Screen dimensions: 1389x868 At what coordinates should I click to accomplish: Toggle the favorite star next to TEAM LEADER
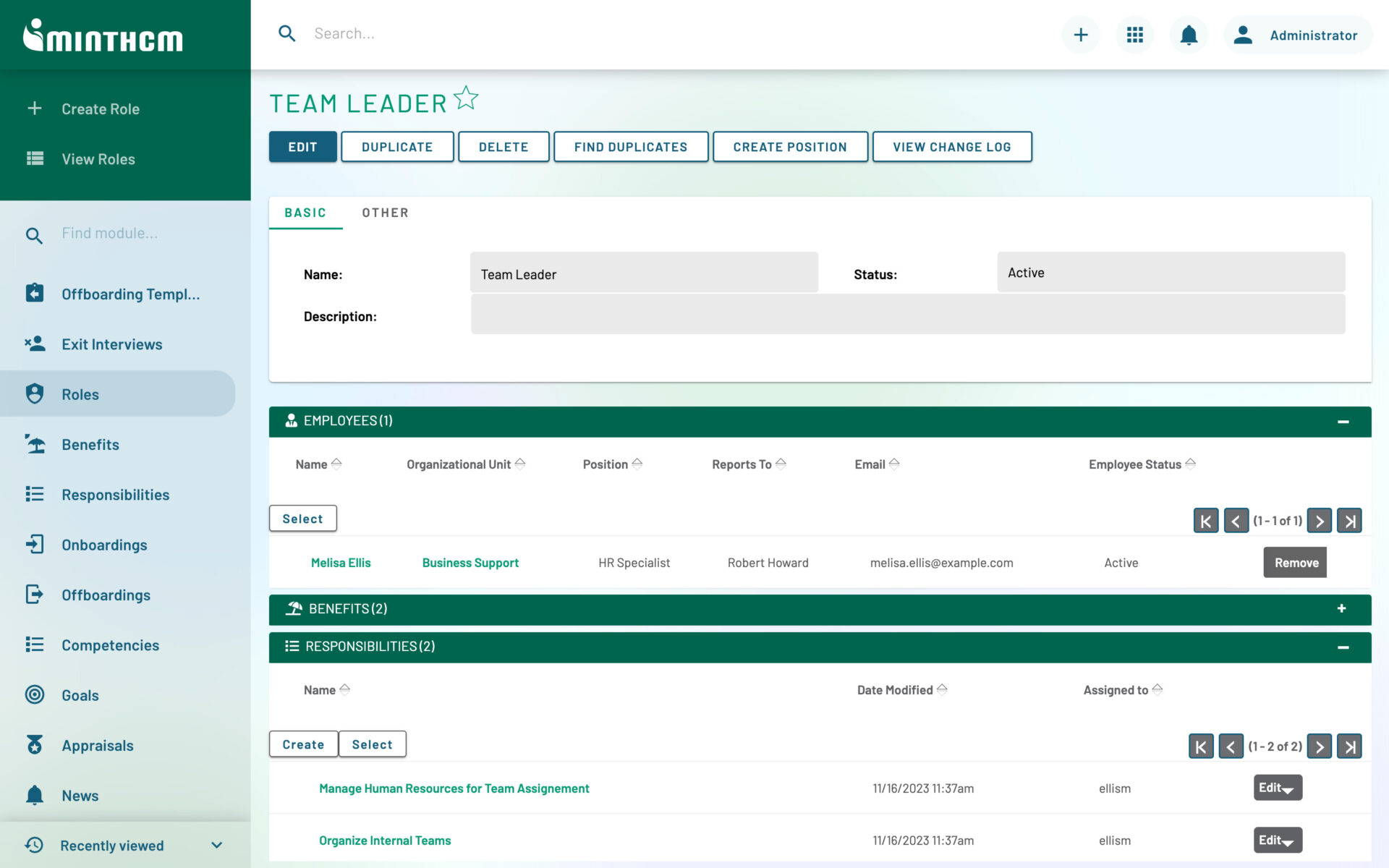click(x=467, y=98)
